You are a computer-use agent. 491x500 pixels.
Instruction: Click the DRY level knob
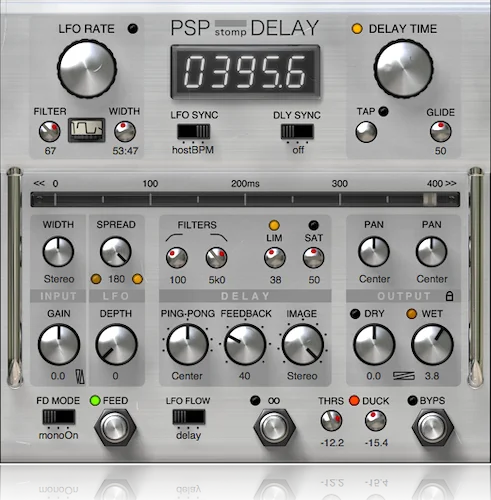374,345
